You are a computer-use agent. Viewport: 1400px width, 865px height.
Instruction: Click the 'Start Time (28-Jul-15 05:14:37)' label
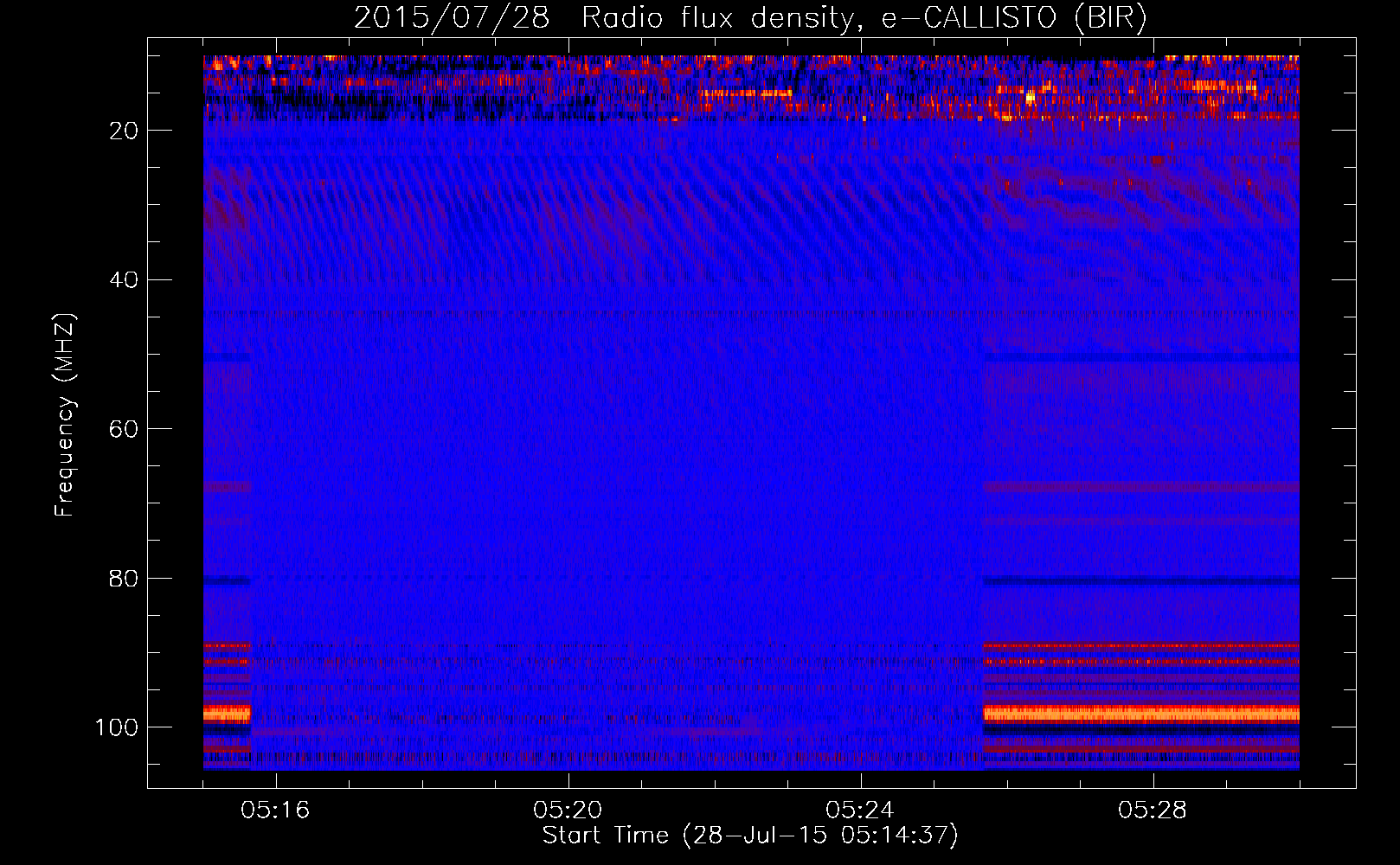(x=750, y=836)
